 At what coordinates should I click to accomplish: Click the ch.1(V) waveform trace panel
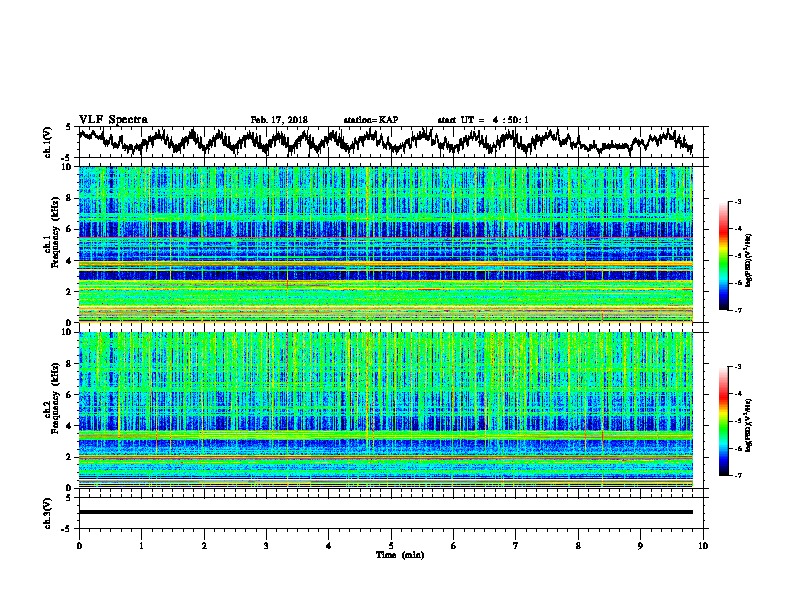click(391, 142)
